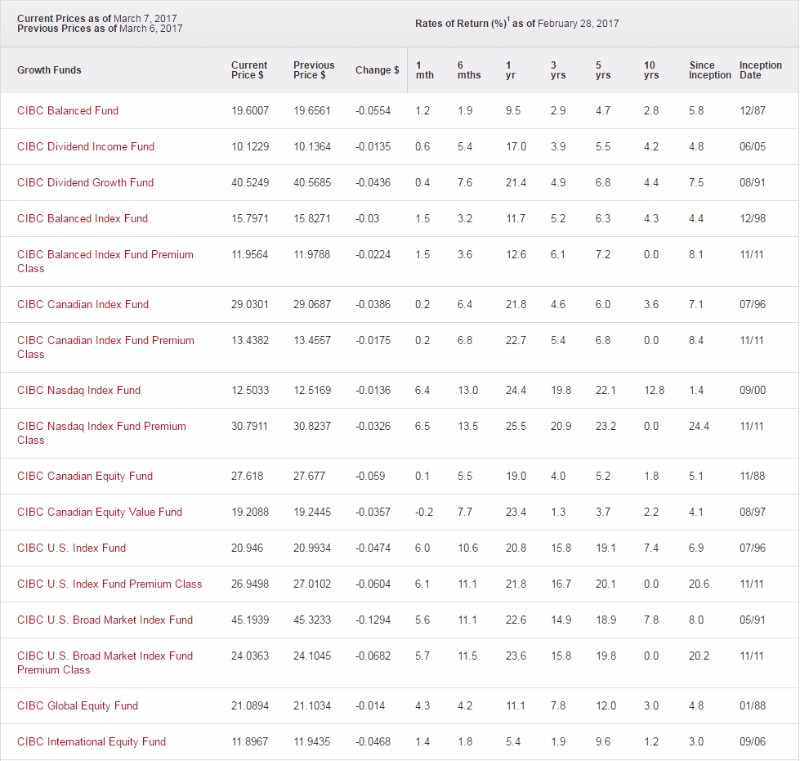Select current price 24.0363 of U.S. Broad Market Premium Class

tap(250, 656)
